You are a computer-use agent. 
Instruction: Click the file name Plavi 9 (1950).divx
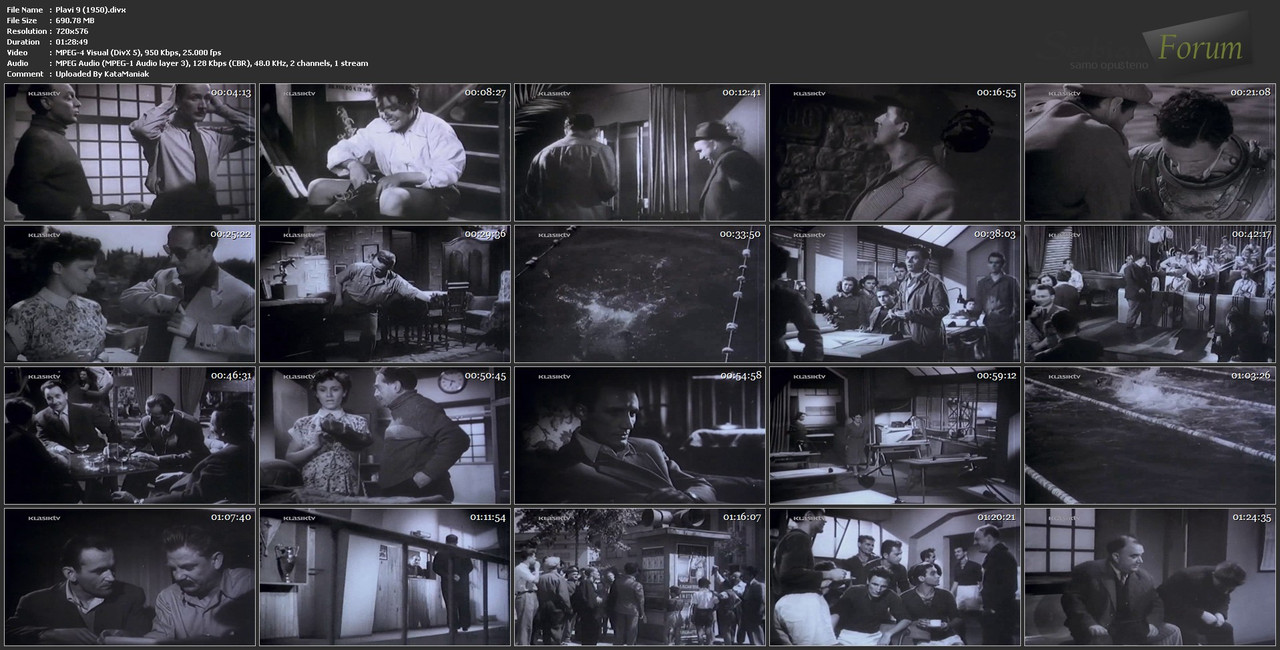91,9
